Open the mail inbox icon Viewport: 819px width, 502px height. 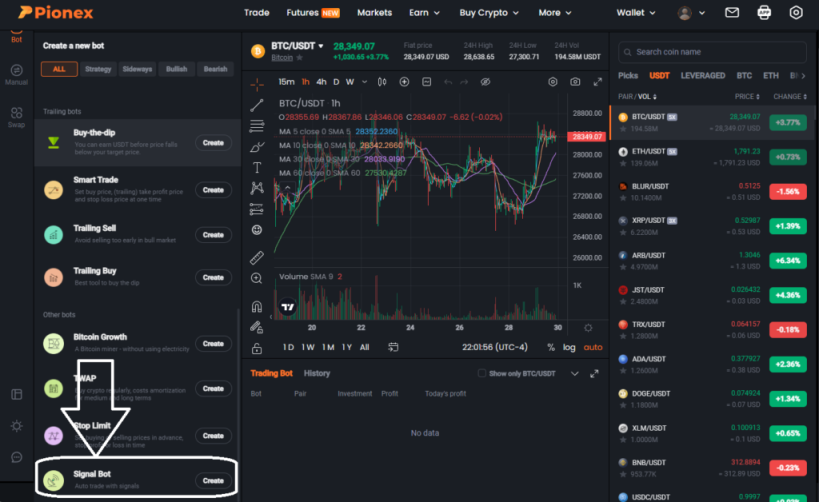[732, 13]
